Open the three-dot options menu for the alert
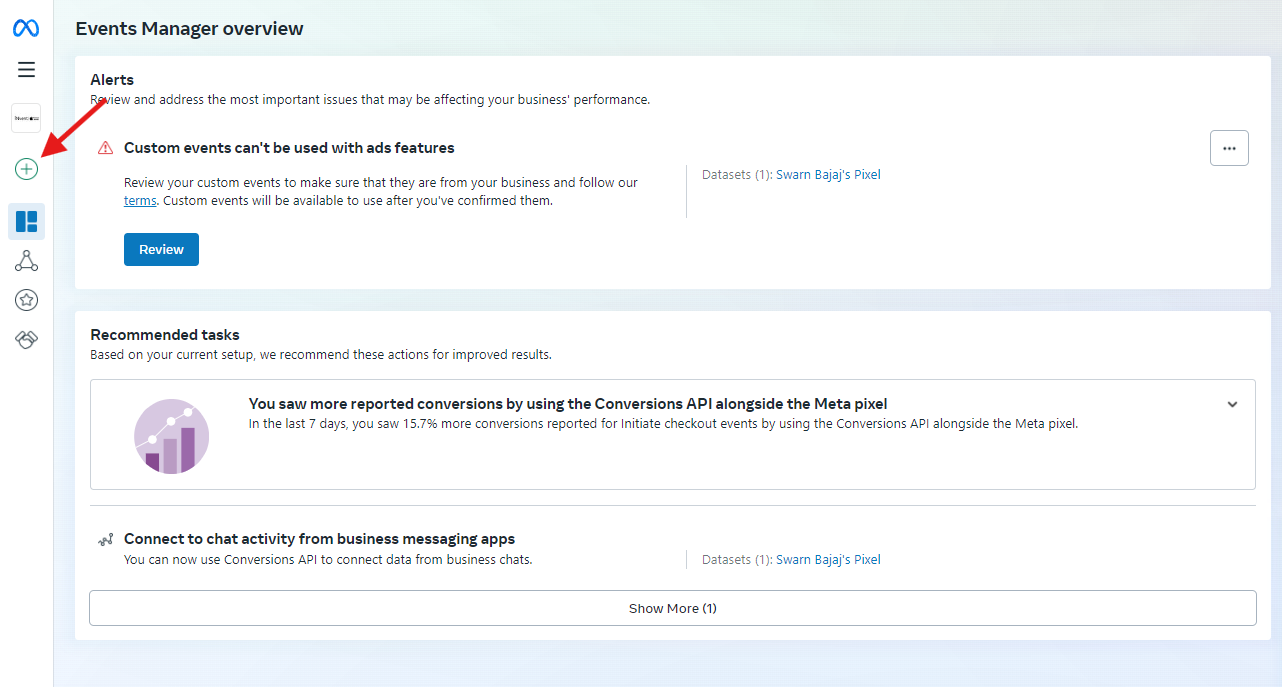This screenshot has height=687, width=1282. (x=1229, y=147)
